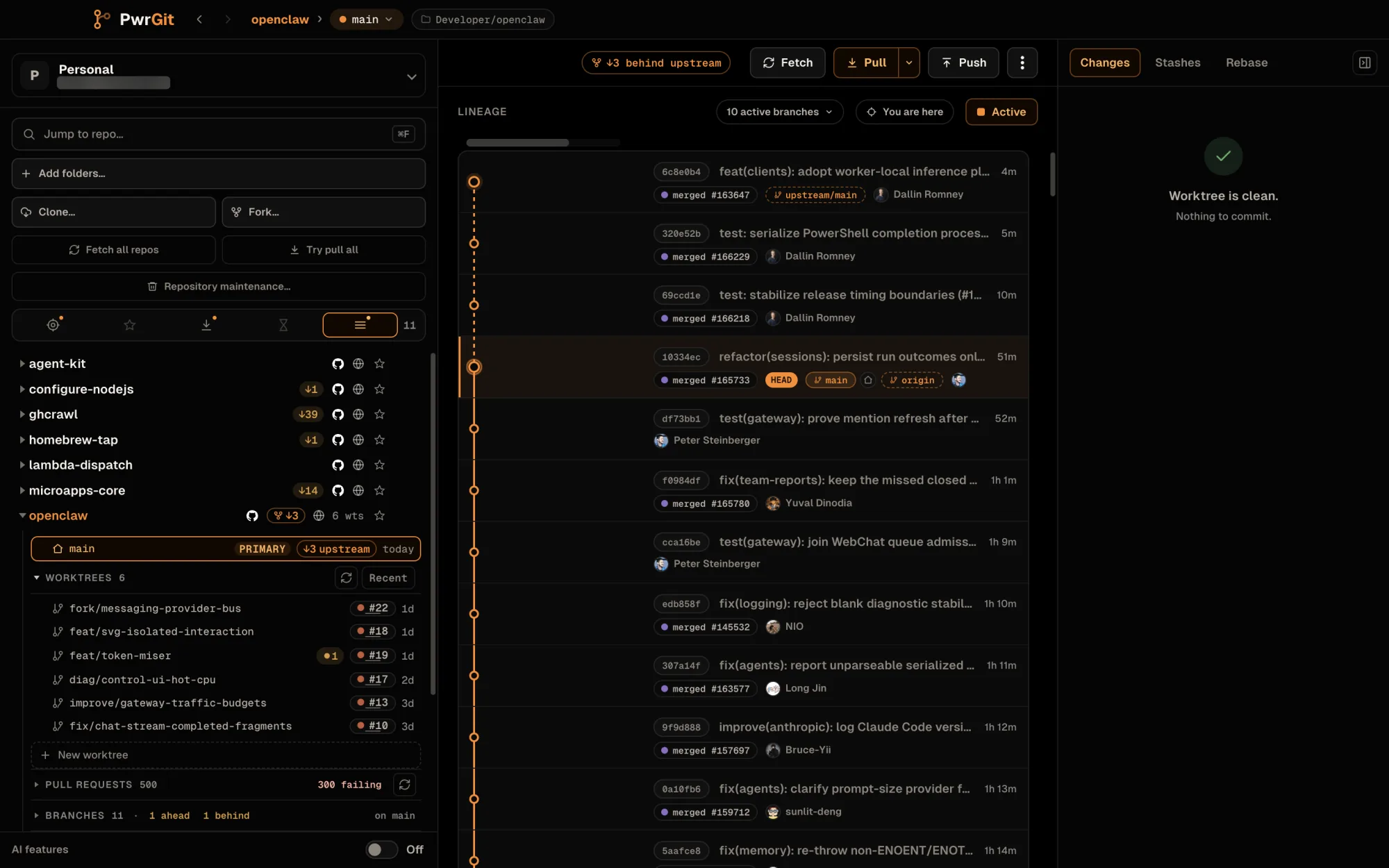The image size is (1389, 868).
Task: Star the ghcrawl repository
Action: point(379,415)
